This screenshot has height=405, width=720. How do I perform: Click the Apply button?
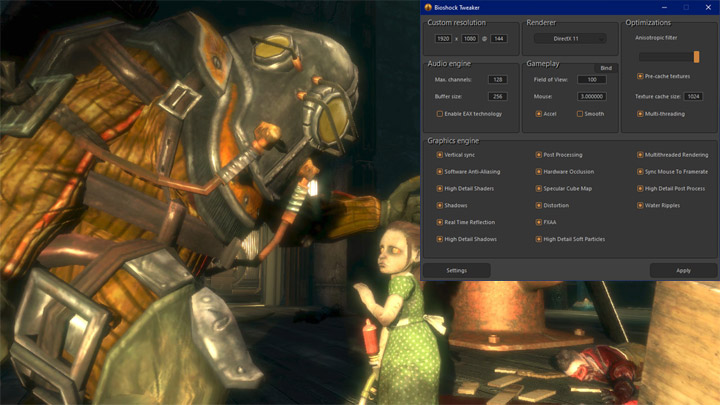point(683,270)
